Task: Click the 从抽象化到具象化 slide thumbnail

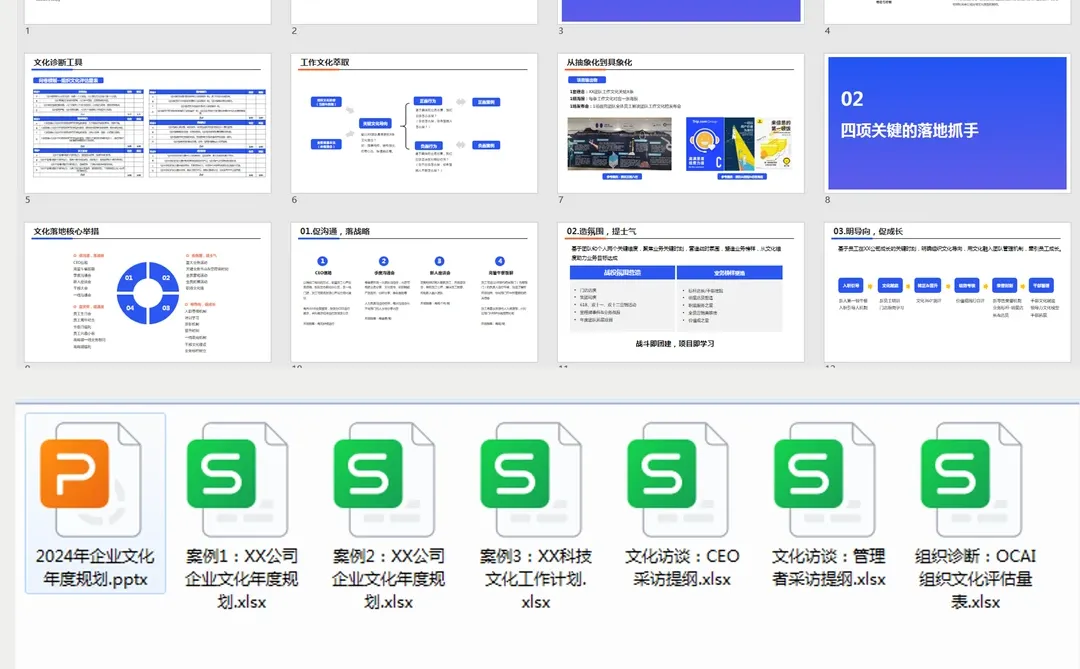Action: coord(680,123)
